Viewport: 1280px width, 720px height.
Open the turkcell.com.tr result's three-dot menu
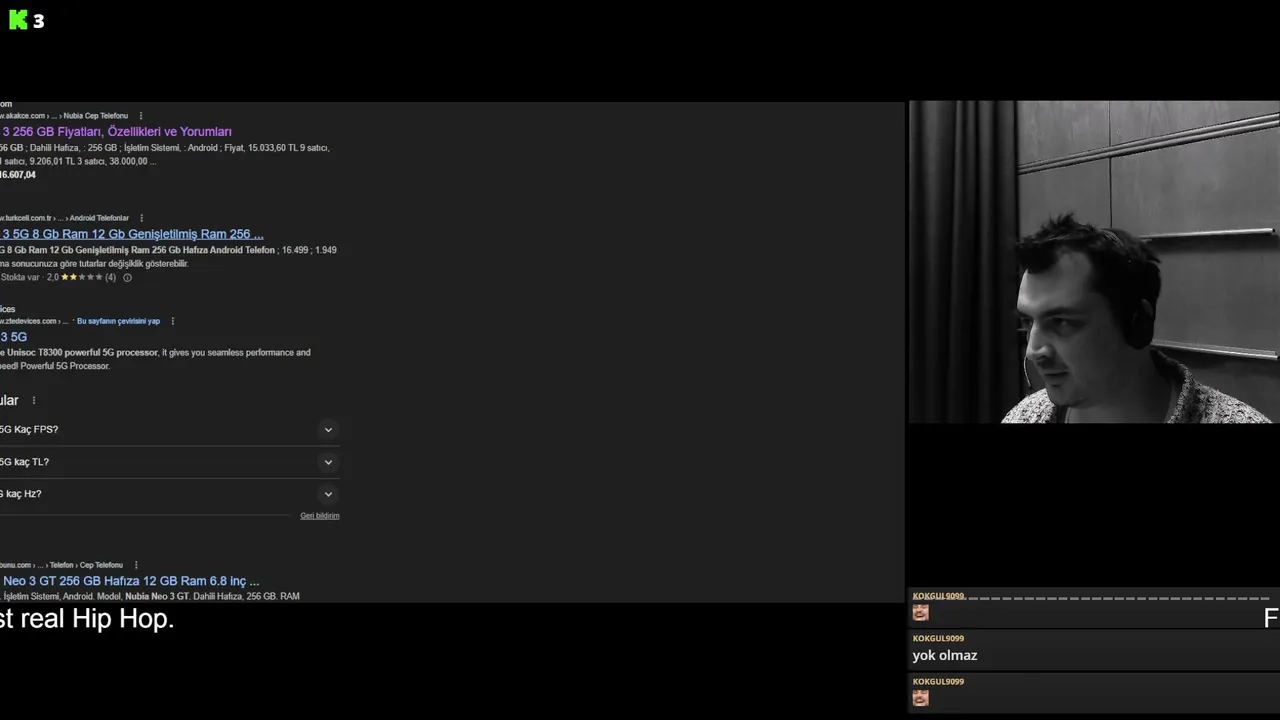click(141, 218)
